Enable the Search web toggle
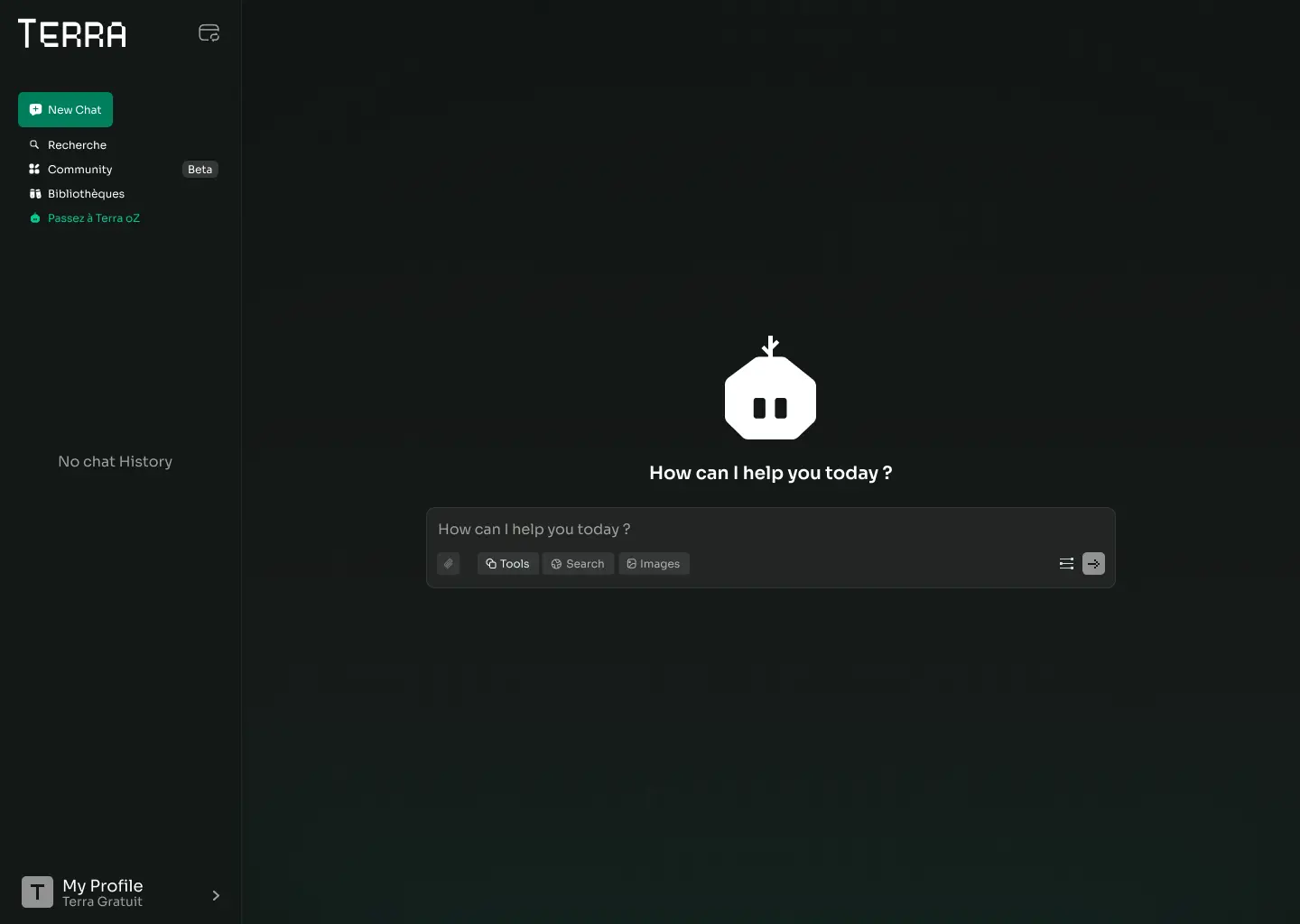Viewport: 1300px width, 924px height. pyautogui.click(x=578, y=564)
